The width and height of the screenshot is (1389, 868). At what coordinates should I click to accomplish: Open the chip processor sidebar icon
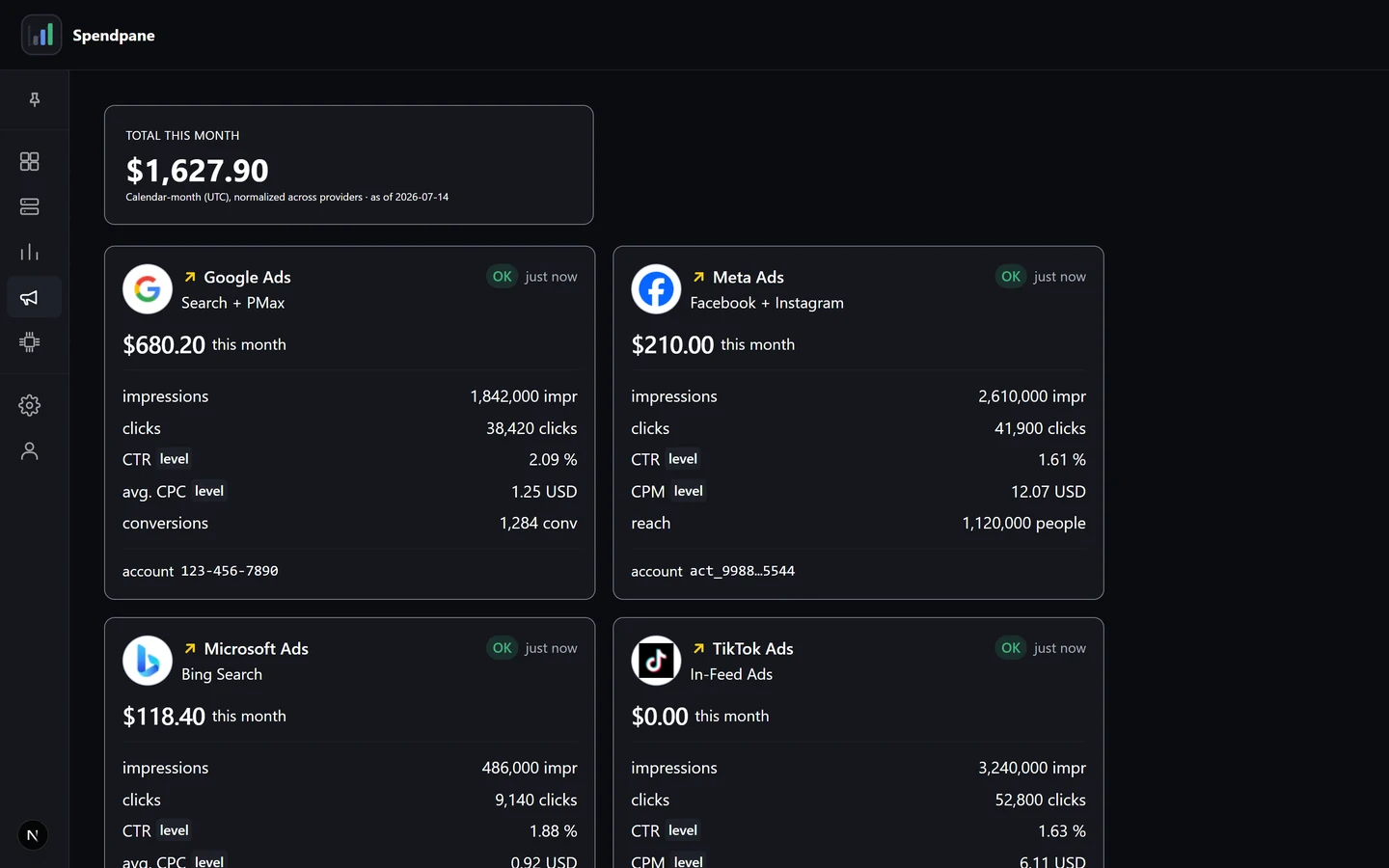pyautogui.click(x=30, y=342)
